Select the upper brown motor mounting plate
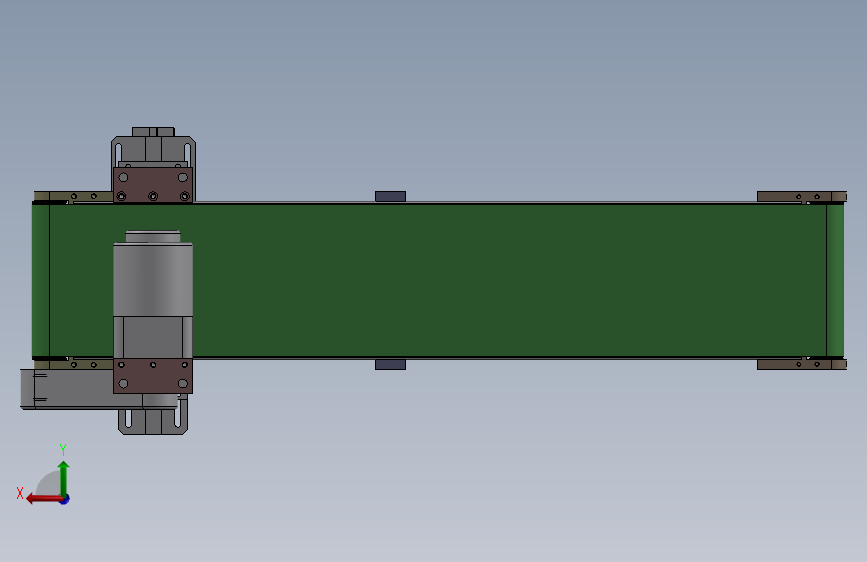This screenshot has height=562, width=867. click(153, 185)
